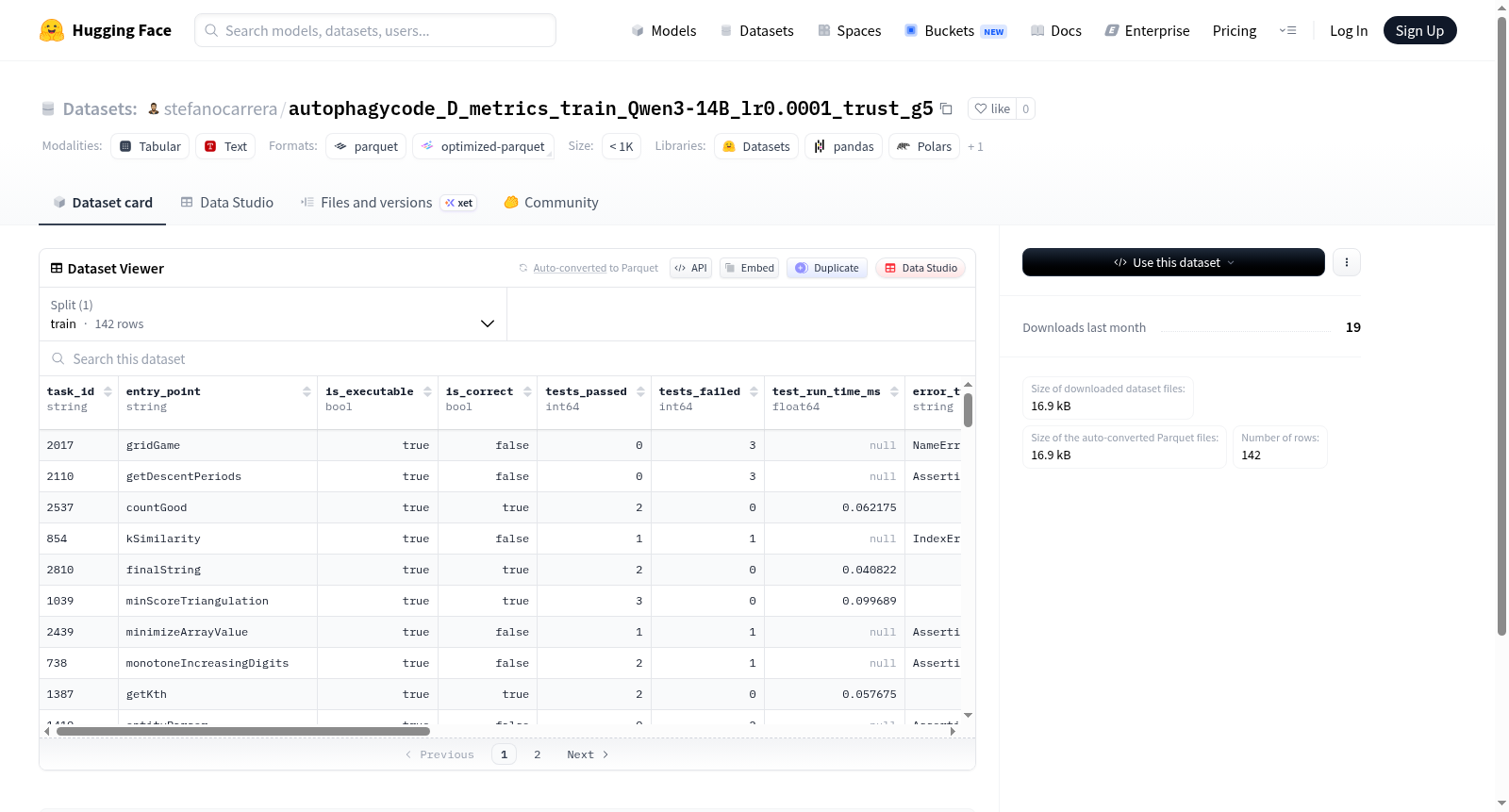This screenshot has width=1509, height=812.
Task: Click the Datasets library tag
Action: pyautogui.click(x=756, y=146)
